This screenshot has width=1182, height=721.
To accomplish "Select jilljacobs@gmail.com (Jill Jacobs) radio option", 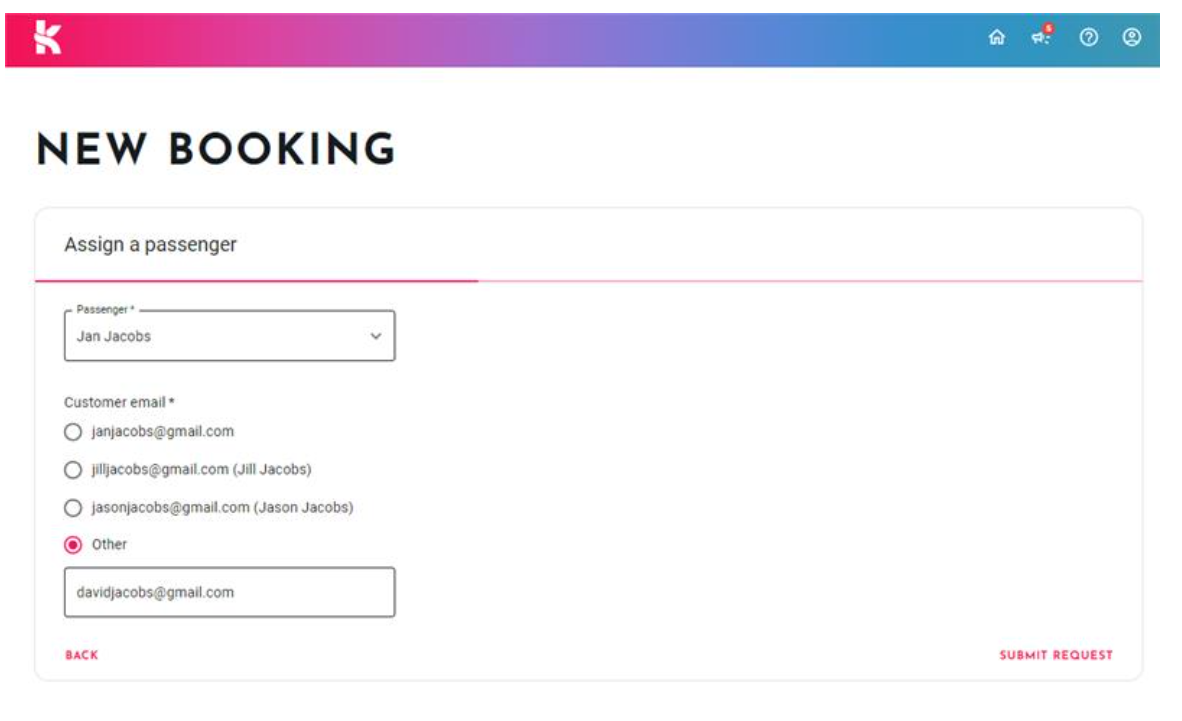I will pos(73,470).
